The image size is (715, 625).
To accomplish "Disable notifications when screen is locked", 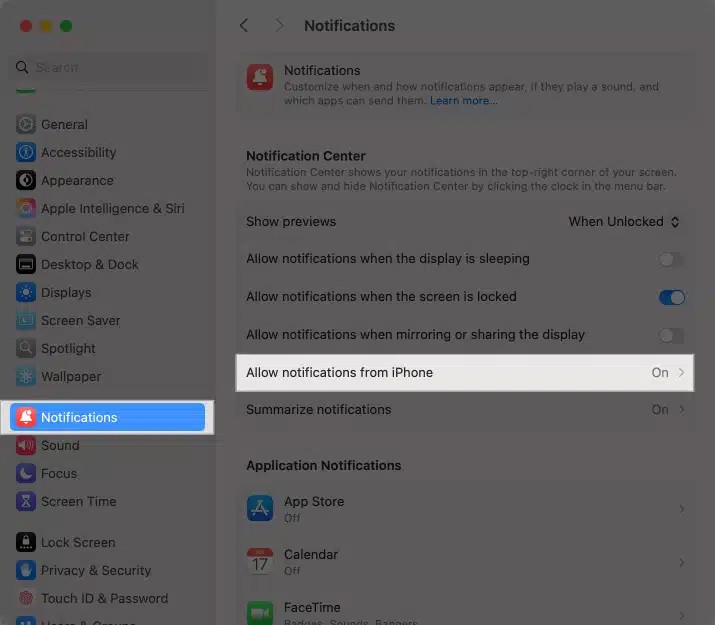I will [x=671, y=297].
